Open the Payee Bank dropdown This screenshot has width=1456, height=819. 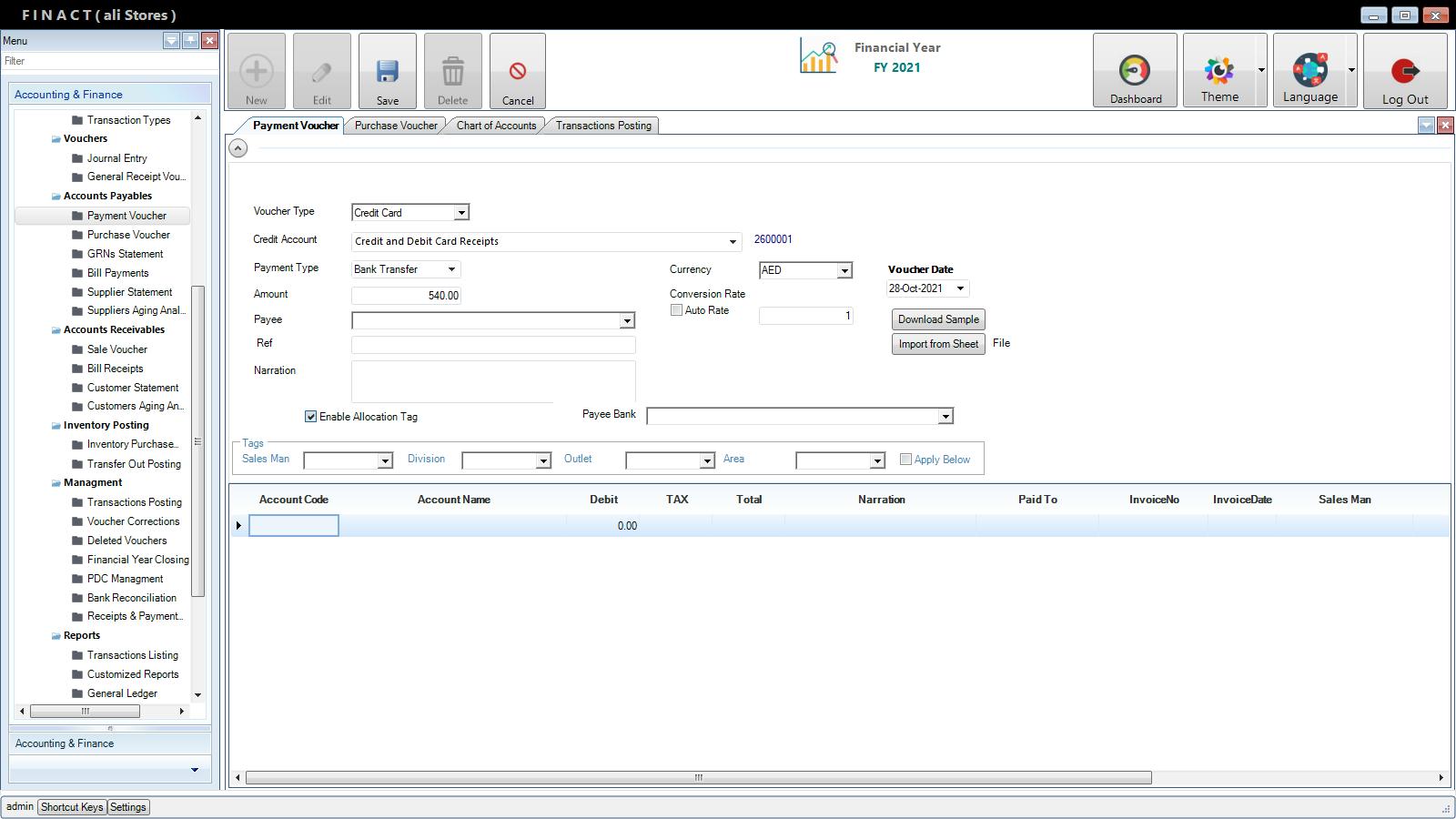(x=945, y=417)
